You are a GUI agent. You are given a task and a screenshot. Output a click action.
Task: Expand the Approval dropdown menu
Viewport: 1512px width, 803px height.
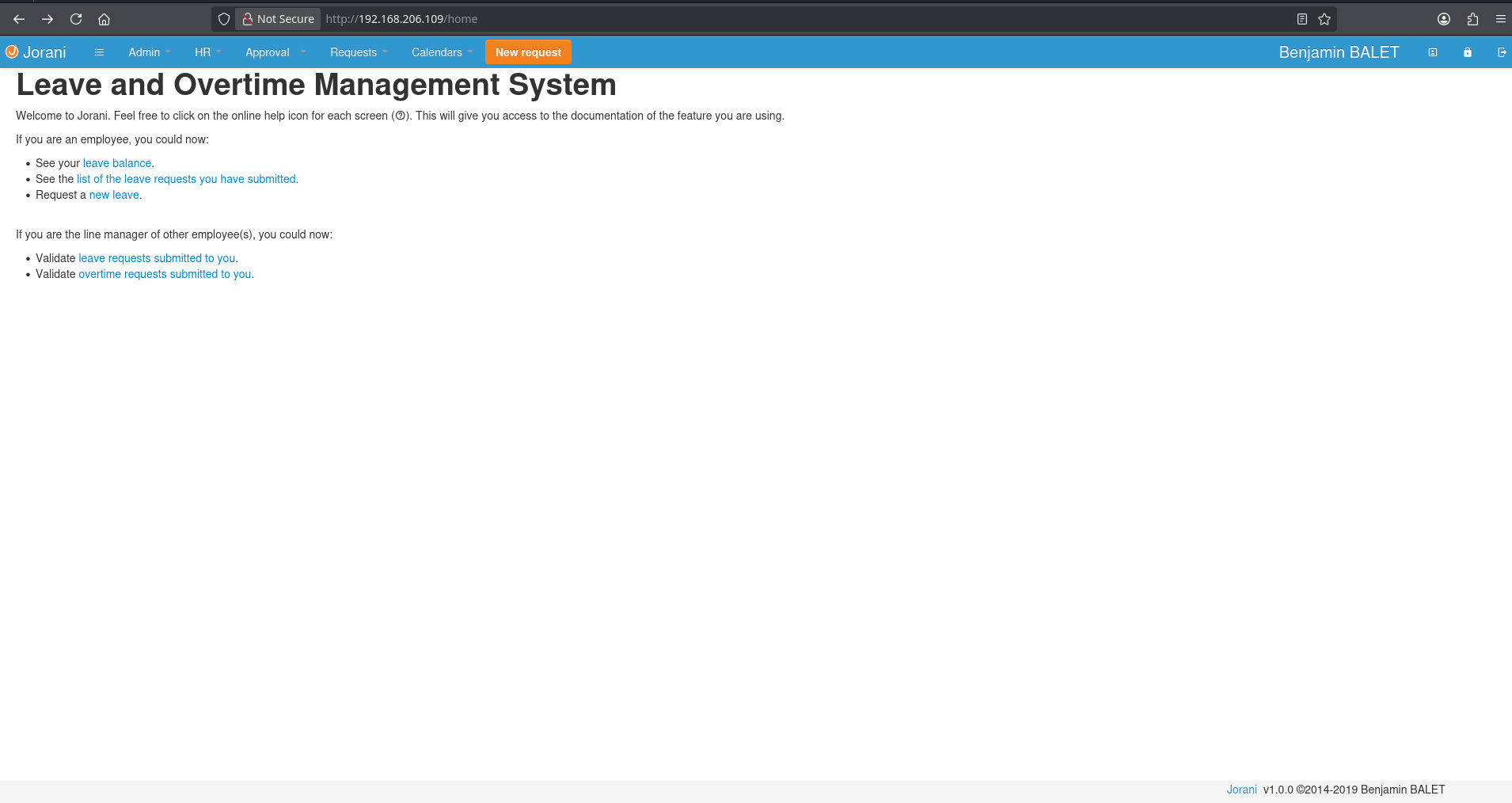275,52
